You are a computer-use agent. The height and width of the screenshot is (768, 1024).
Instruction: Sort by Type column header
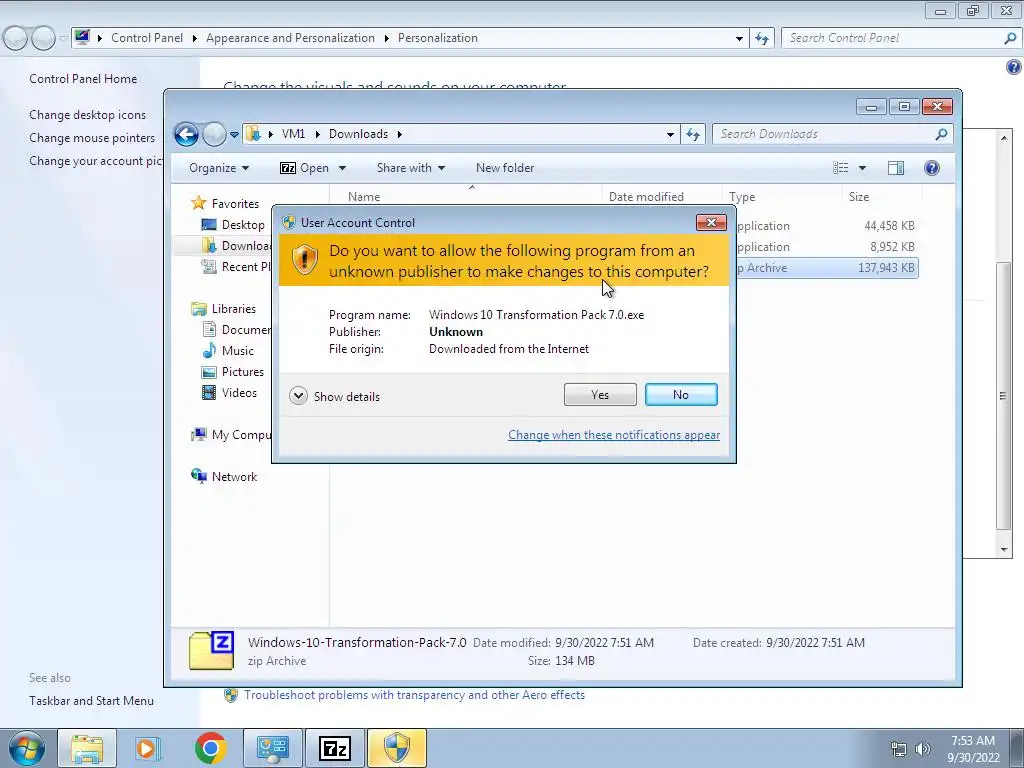coord(742,197)
